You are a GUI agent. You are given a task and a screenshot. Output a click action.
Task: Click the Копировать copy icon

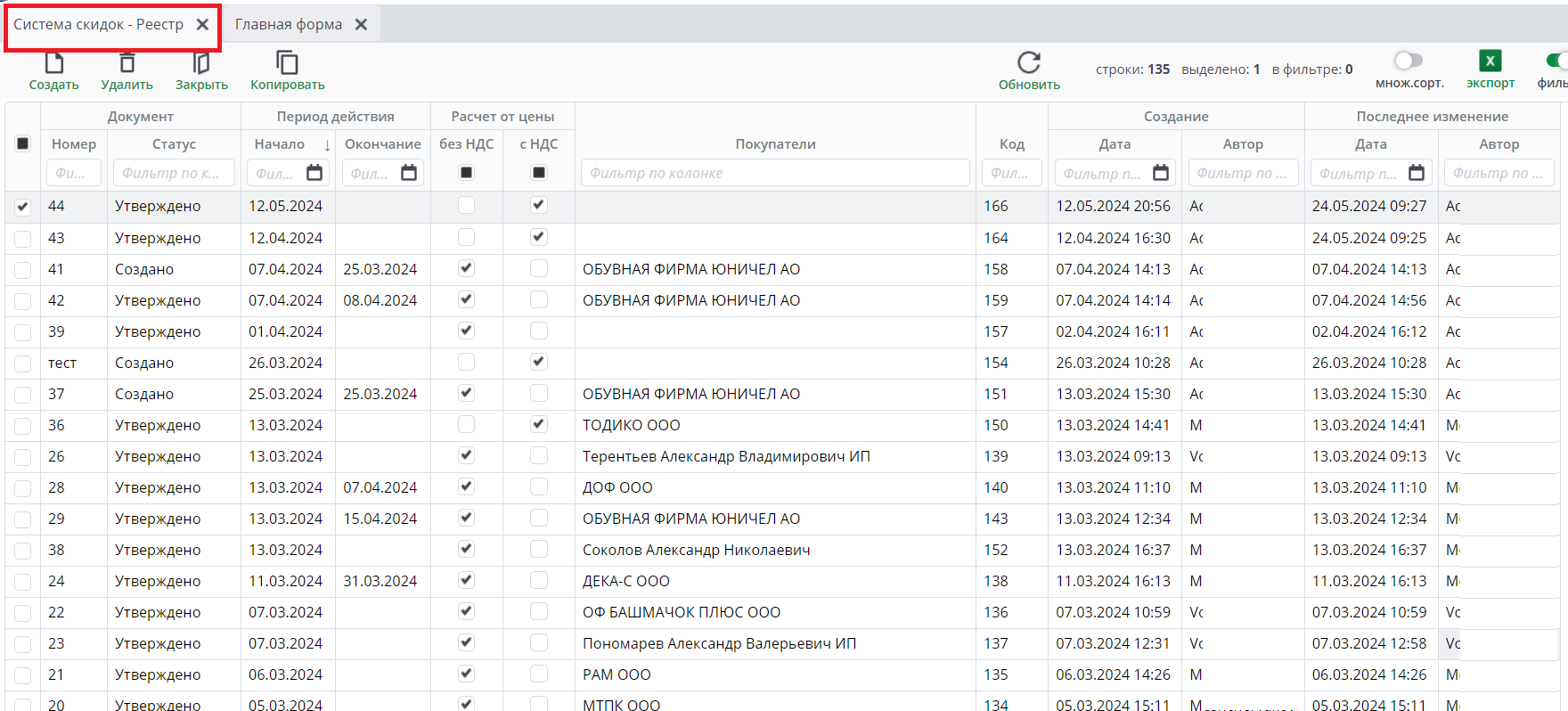[x=287, y=63]
